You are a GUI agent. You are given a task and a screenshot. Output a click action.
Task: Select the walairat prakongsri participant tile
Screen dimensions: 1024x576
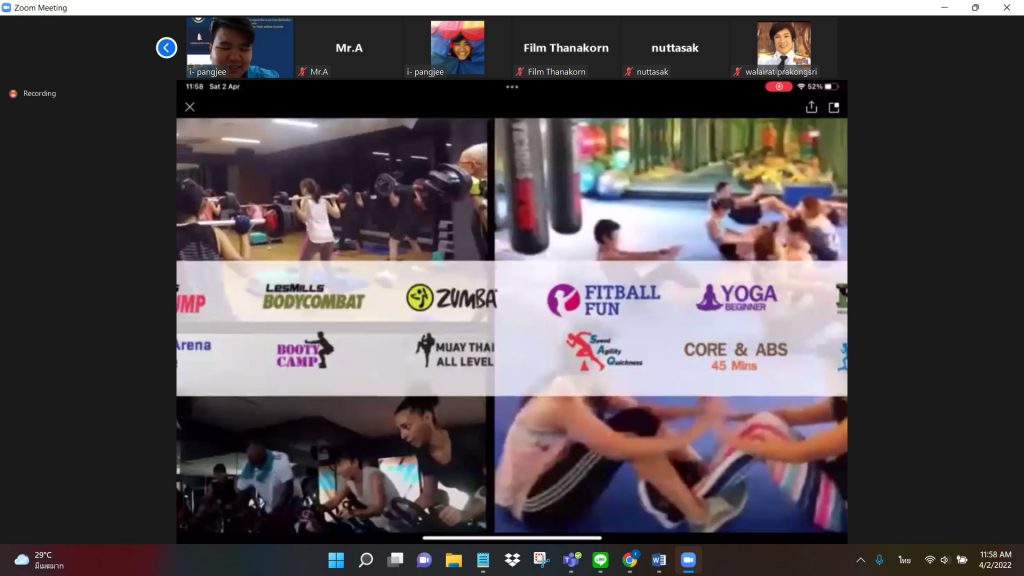(784, 48)
